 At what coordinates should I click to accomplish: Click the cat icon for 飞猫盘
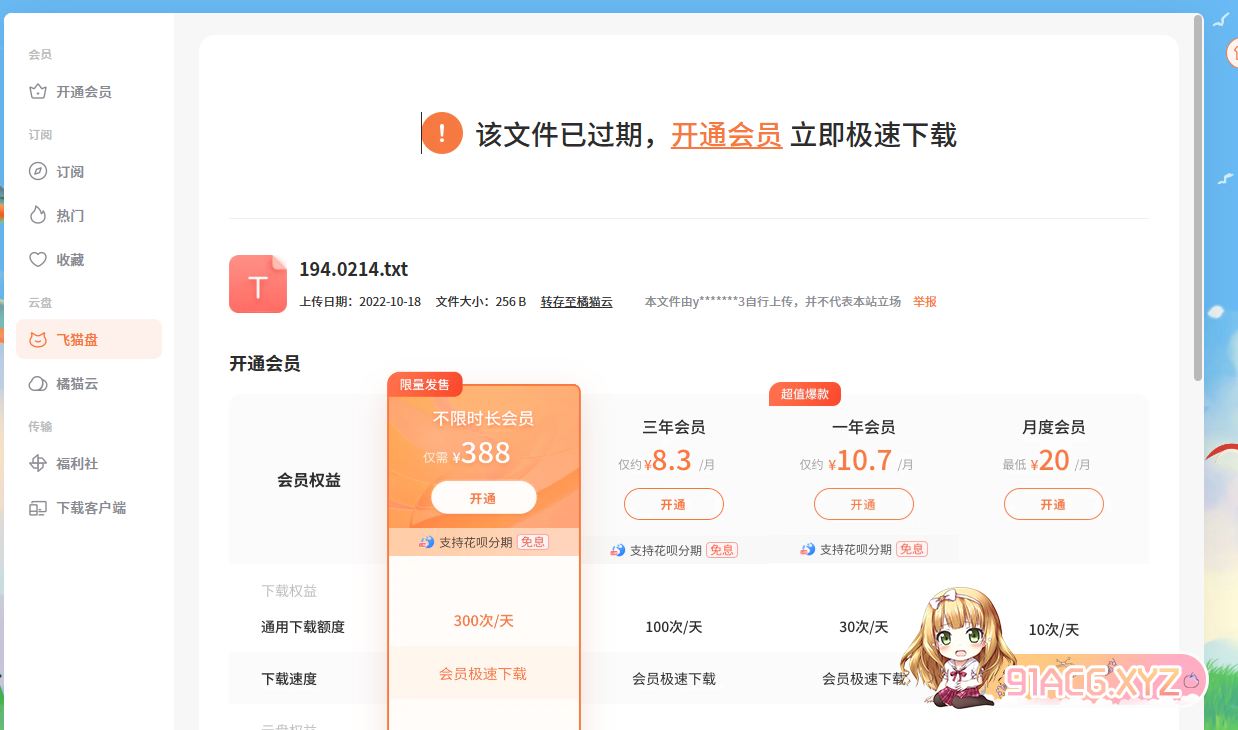point(38,340)
